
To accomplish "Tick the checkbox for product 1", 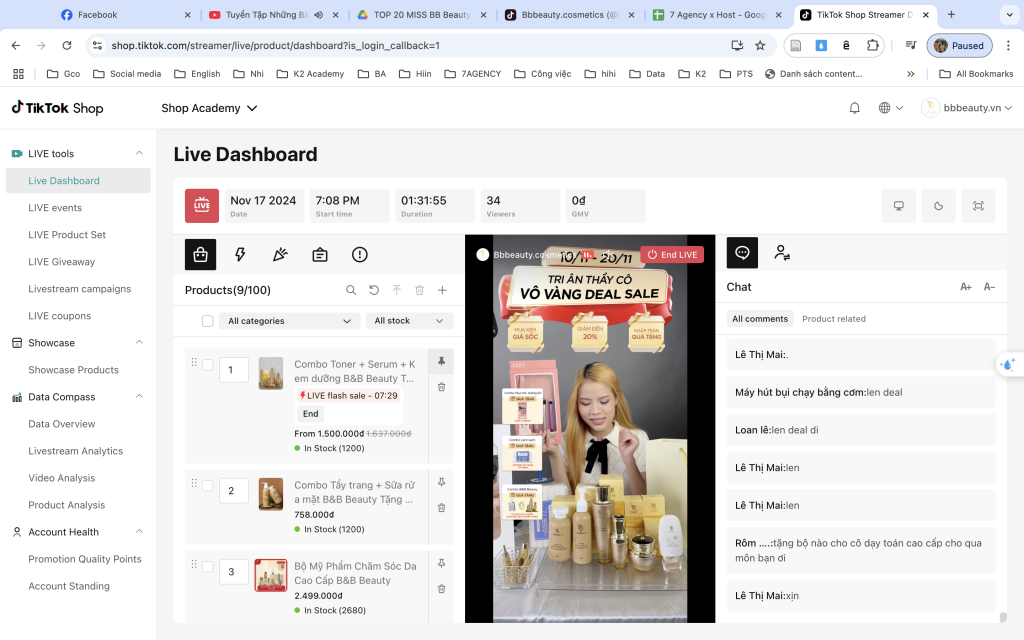I will (207, 365).
